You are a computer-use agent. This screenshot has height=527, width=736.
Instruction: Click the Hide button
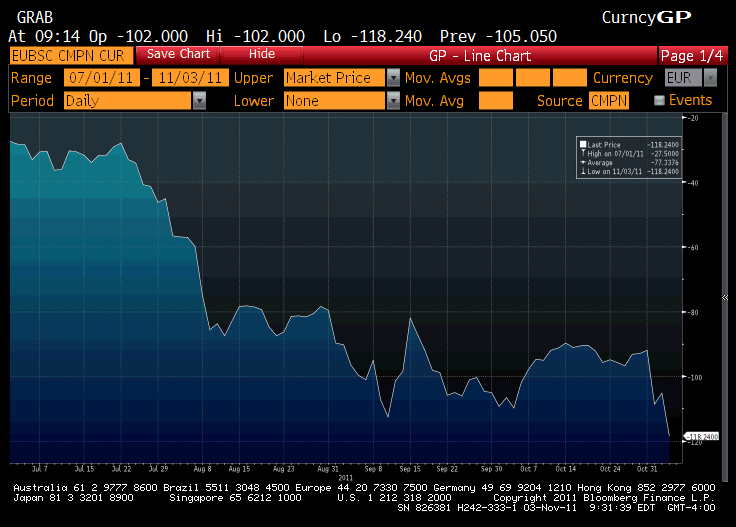coord(262,54)
